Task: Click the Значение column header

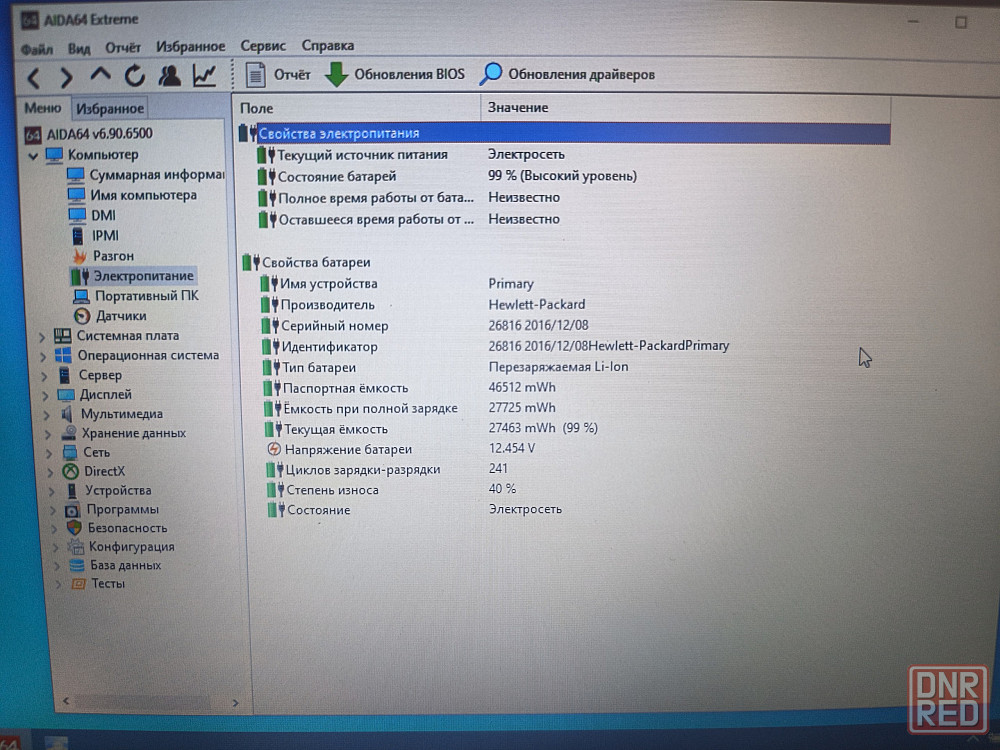Action: click(x=518, y=107)
